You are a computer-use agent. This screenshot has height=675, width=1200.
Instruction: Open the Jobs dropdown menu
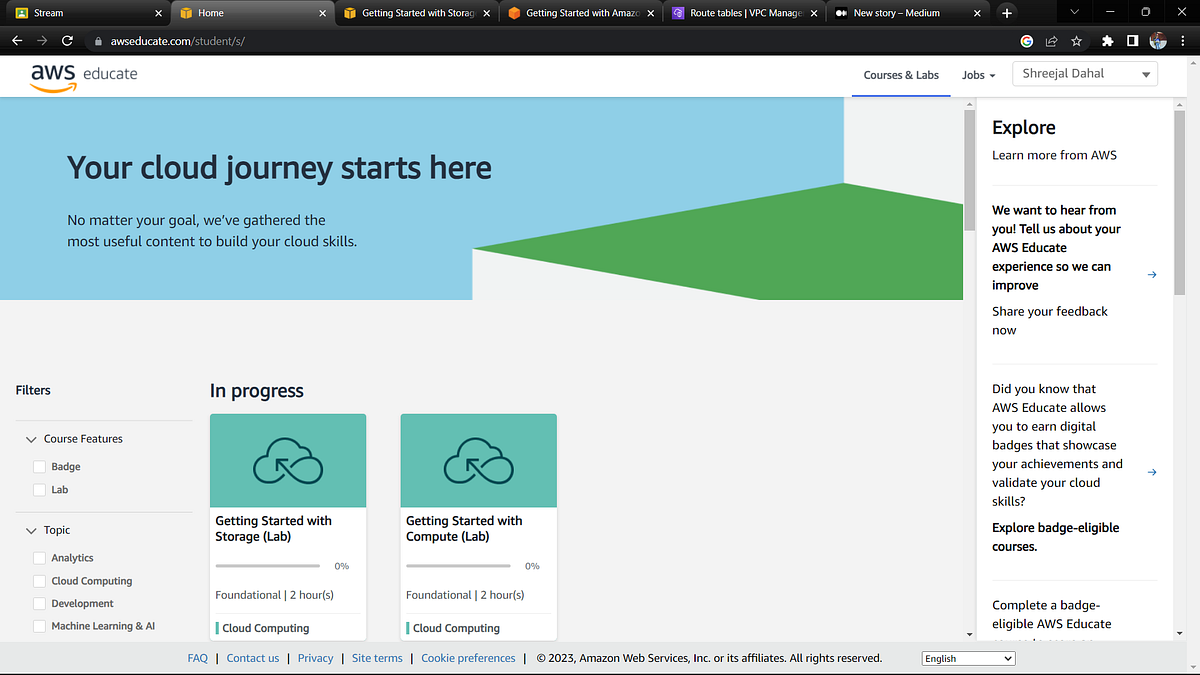point(978,75)
